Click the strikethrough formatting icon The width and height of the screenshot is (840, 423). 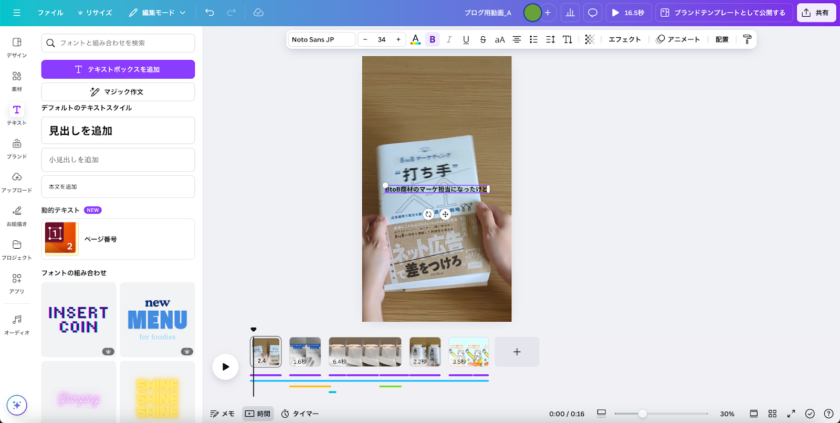[483, 40]
